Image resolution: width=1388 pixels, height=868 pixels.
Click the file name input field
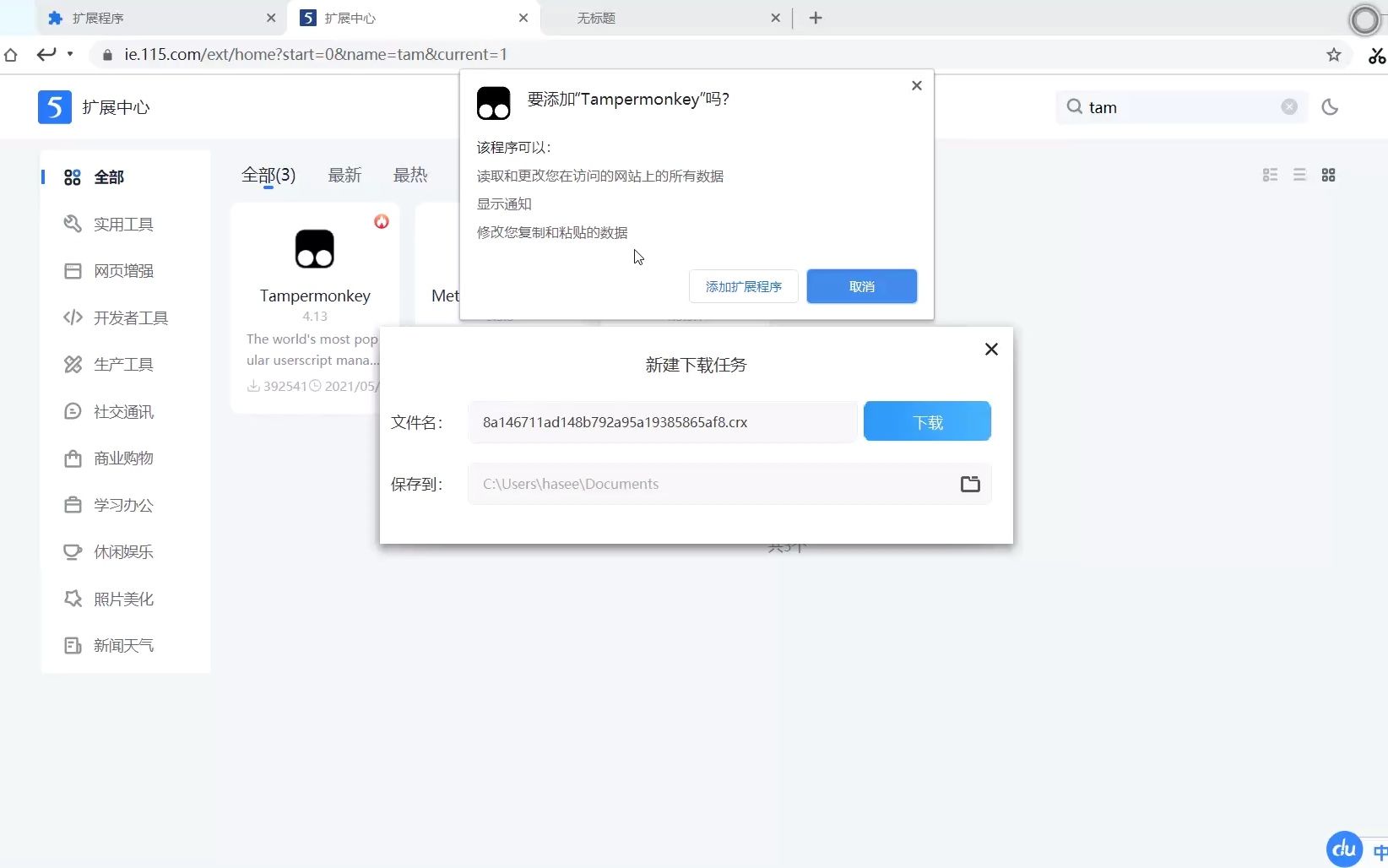[663, 422]
